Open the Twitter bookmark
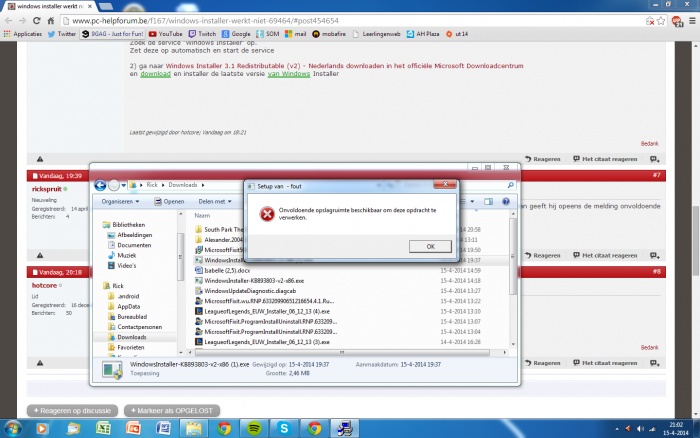Viewport: 700px width, 438px height. (62, 34)
